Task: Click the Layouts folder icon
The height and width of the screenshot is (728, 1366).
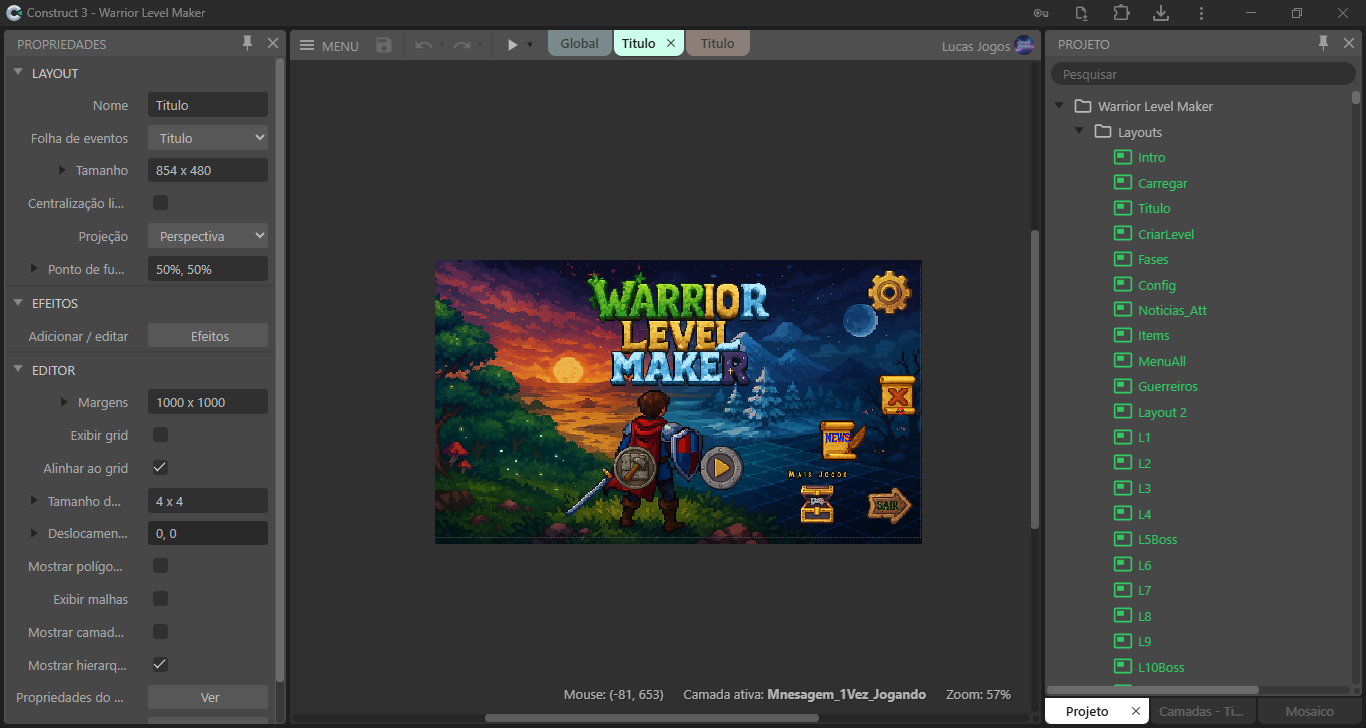Action: click(x=1103, y=132)
